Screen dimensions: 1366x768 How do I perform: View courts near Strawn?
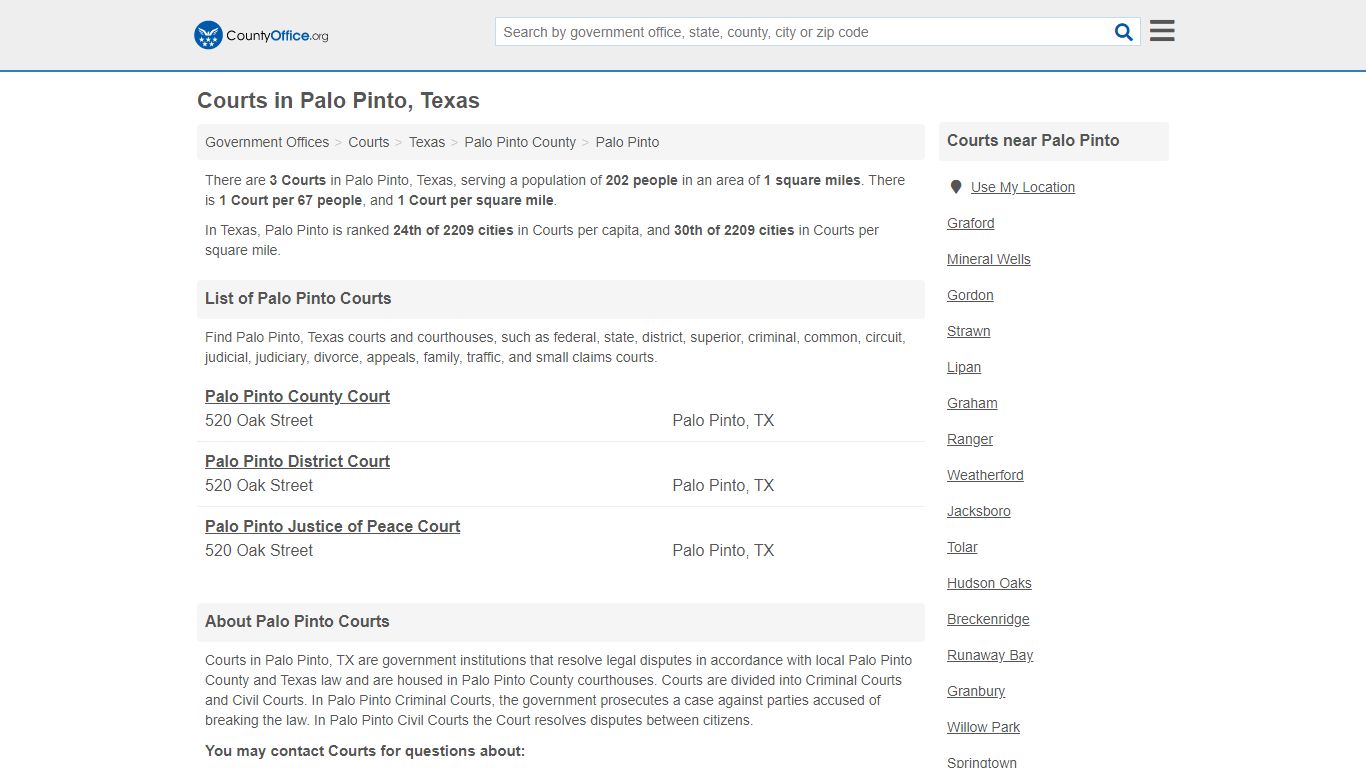969,331
